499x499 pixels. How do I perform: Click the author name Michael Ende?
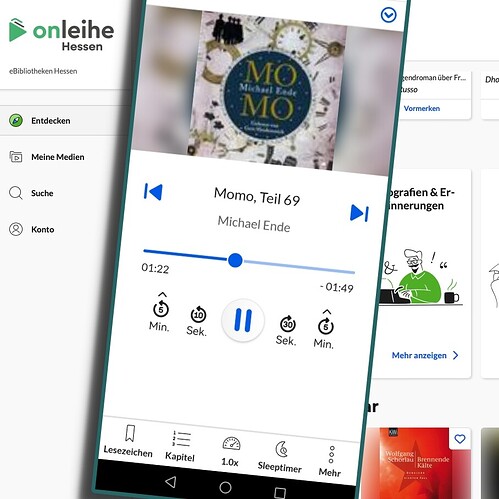254,224
